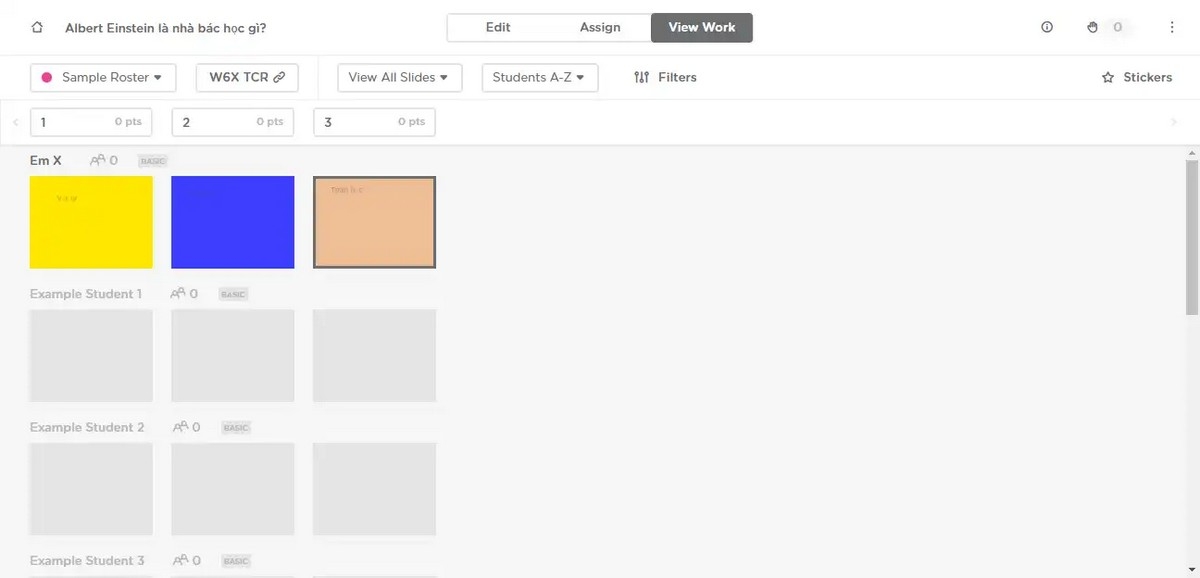Screen dimensions: 1200x578
Task: Switch to the Edit tab
Action: (498, 28)
